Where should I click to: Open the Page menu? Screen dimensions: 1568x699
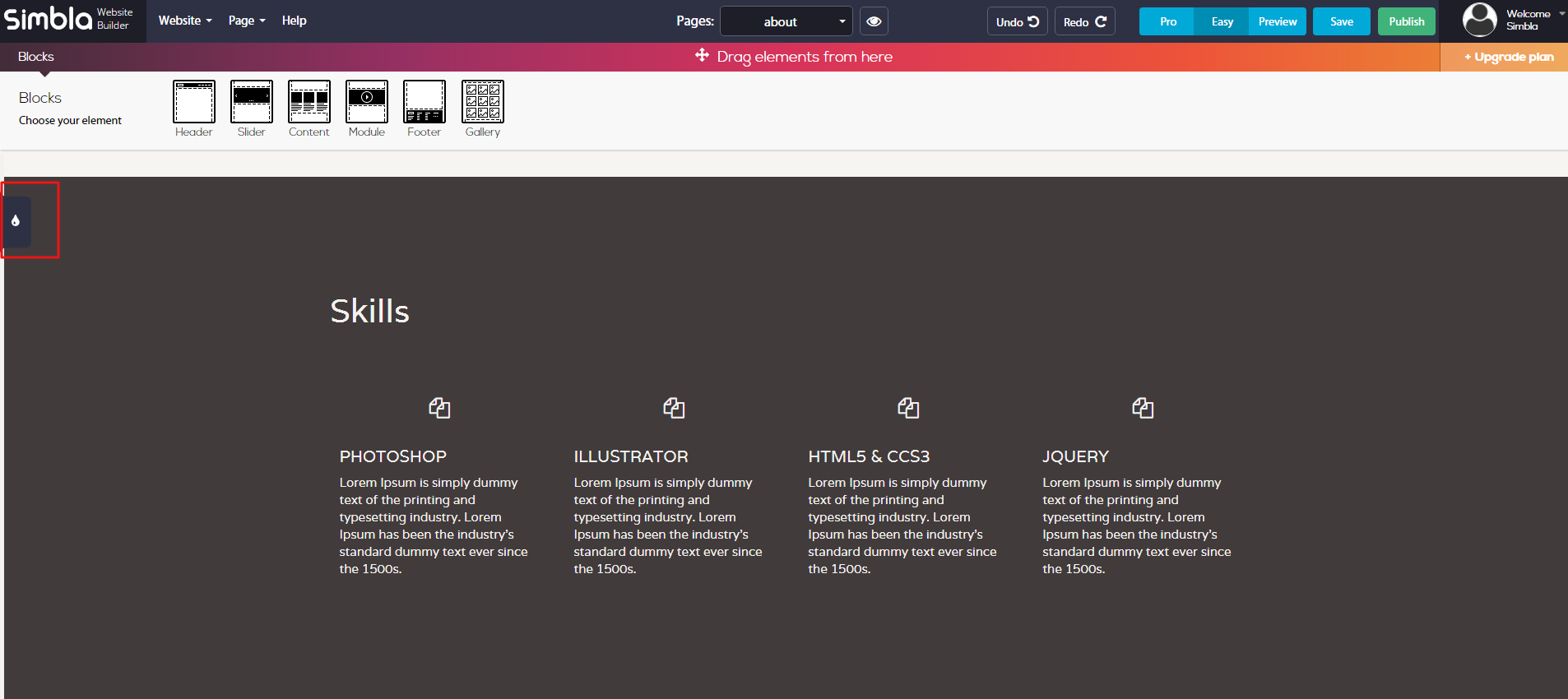pos(247,21)
